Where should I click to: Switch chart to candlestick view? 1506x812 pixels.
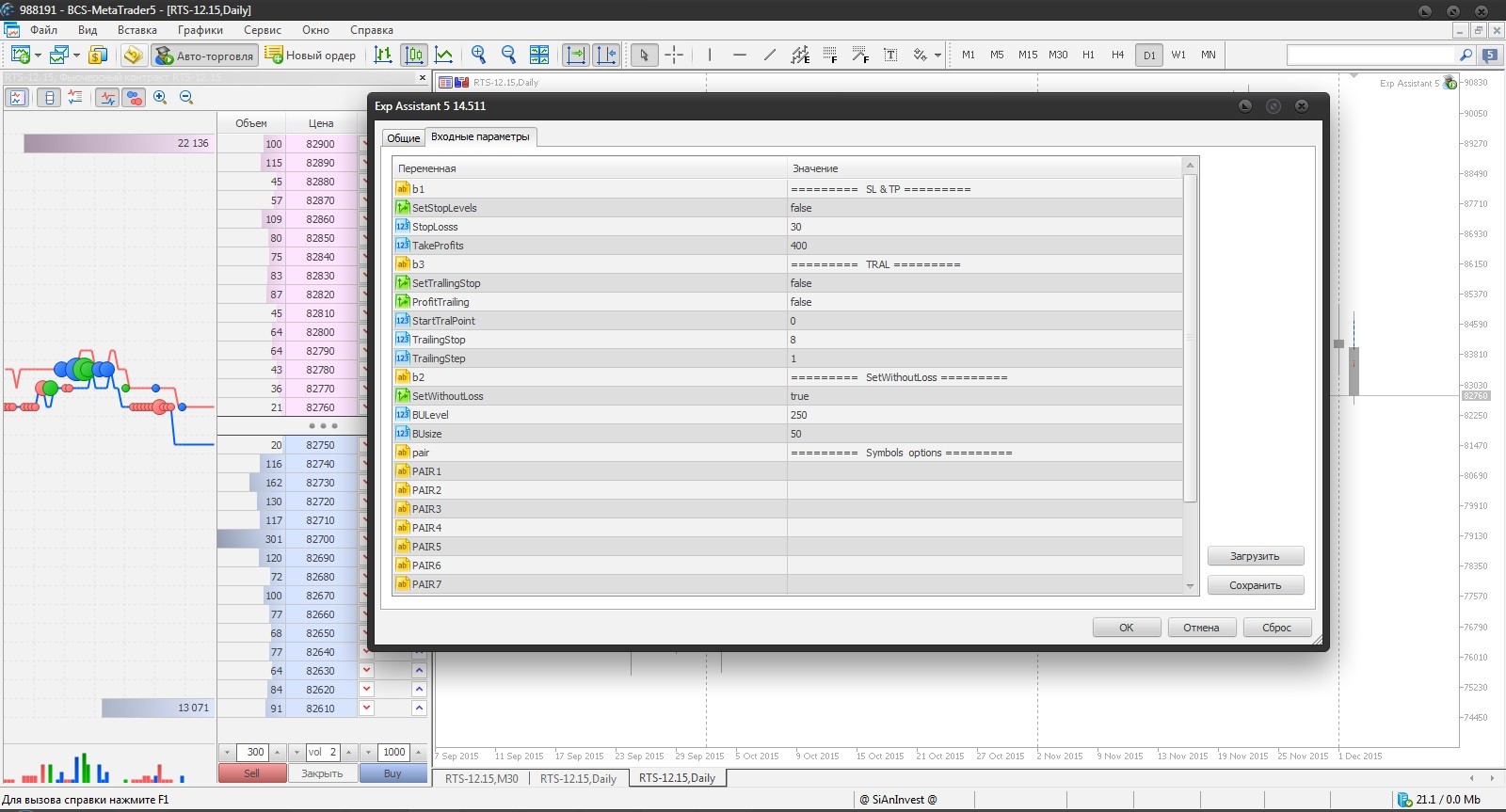[x=413, y=55]
